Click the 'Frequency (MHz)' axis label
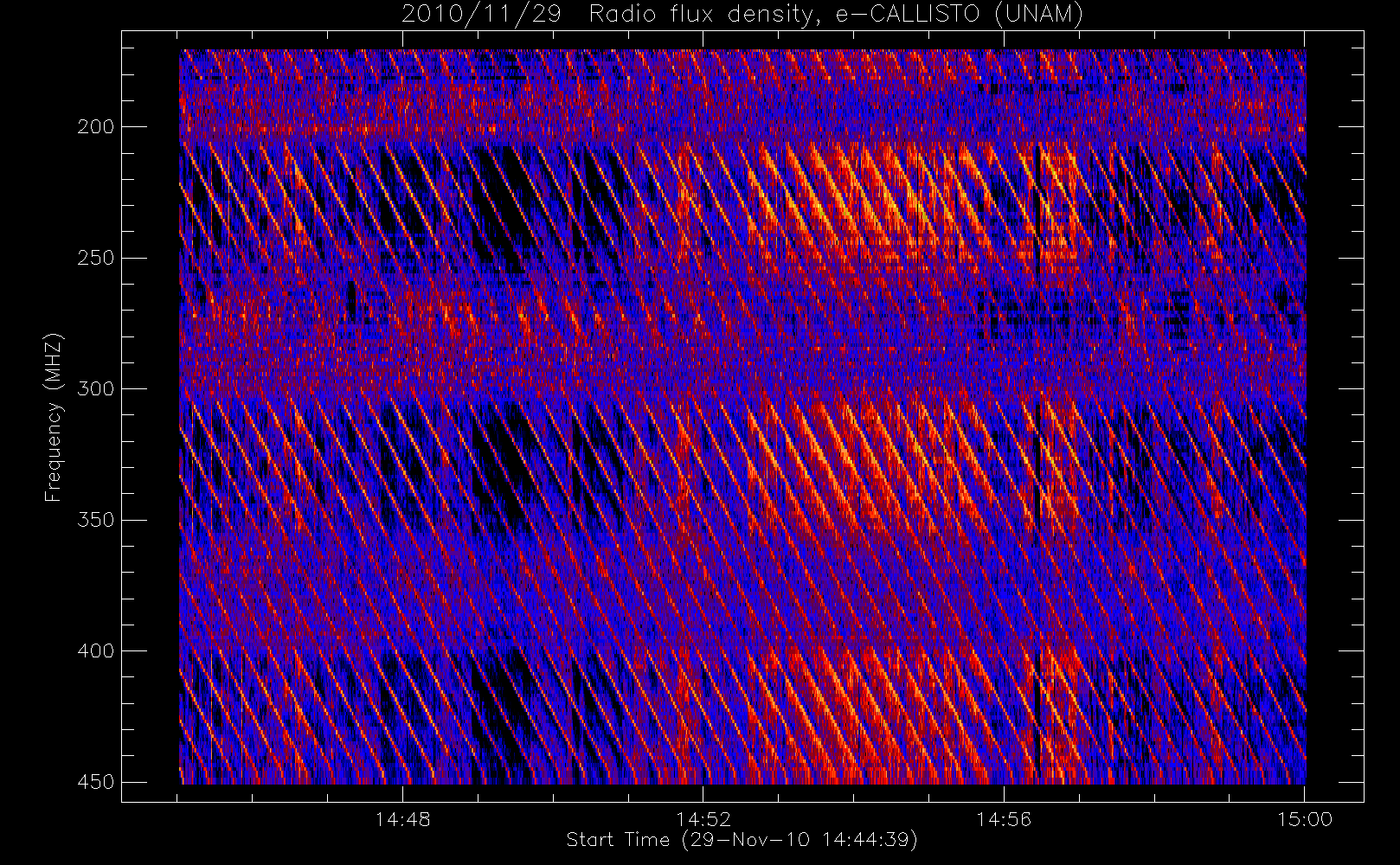Screen dimensions: 1400x865 click(x=54, y=417)
